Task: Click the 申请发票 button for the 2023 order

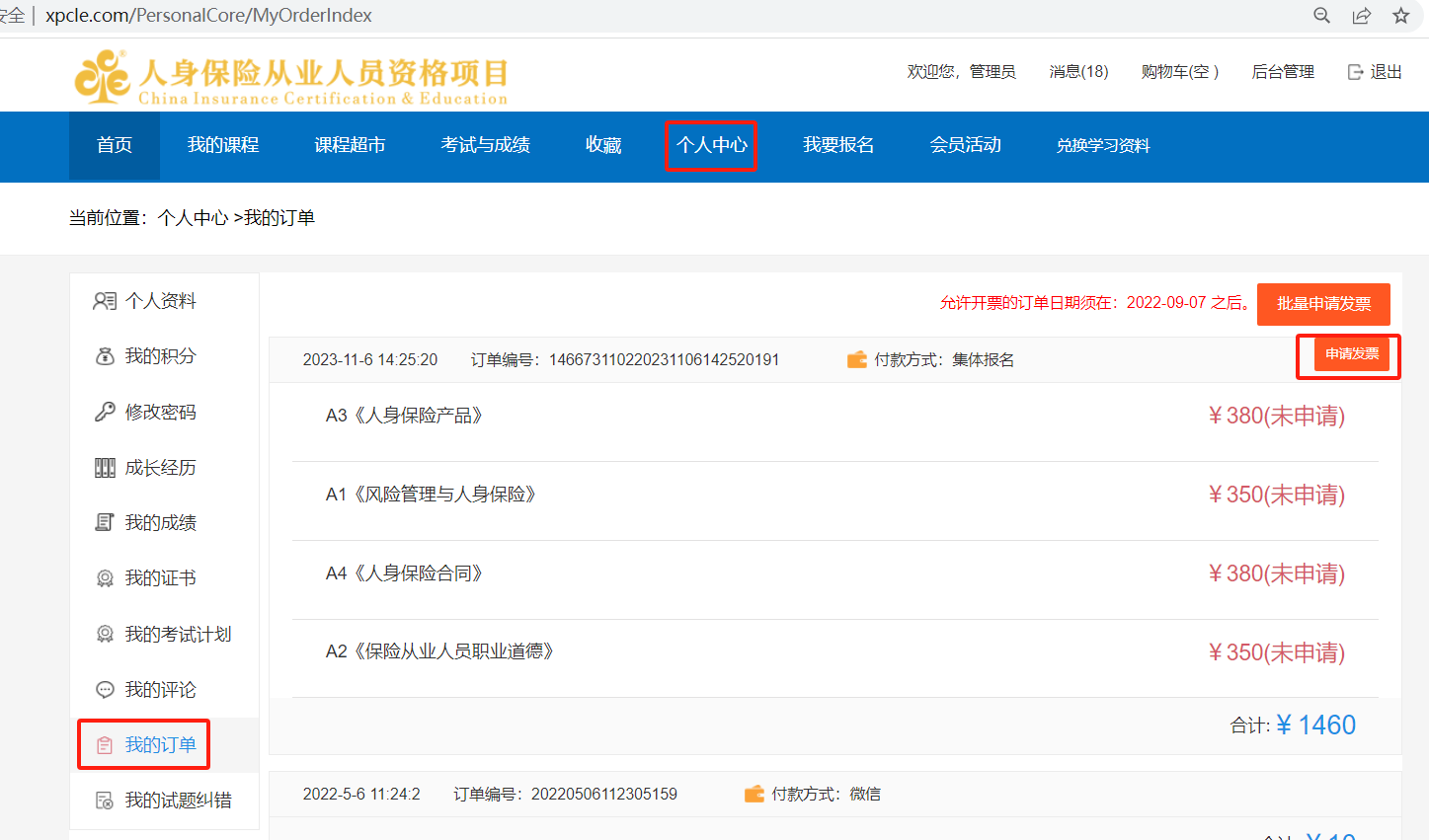Action: pos(1353,353)
